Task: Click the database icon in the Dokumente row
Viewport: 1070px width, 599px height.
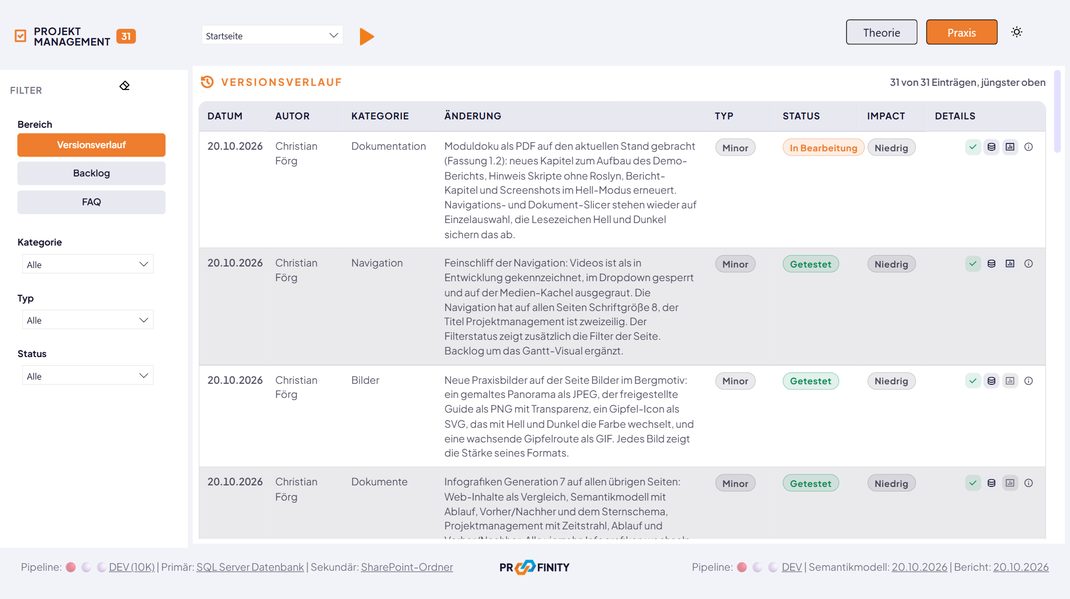Action: pos(992,483)
